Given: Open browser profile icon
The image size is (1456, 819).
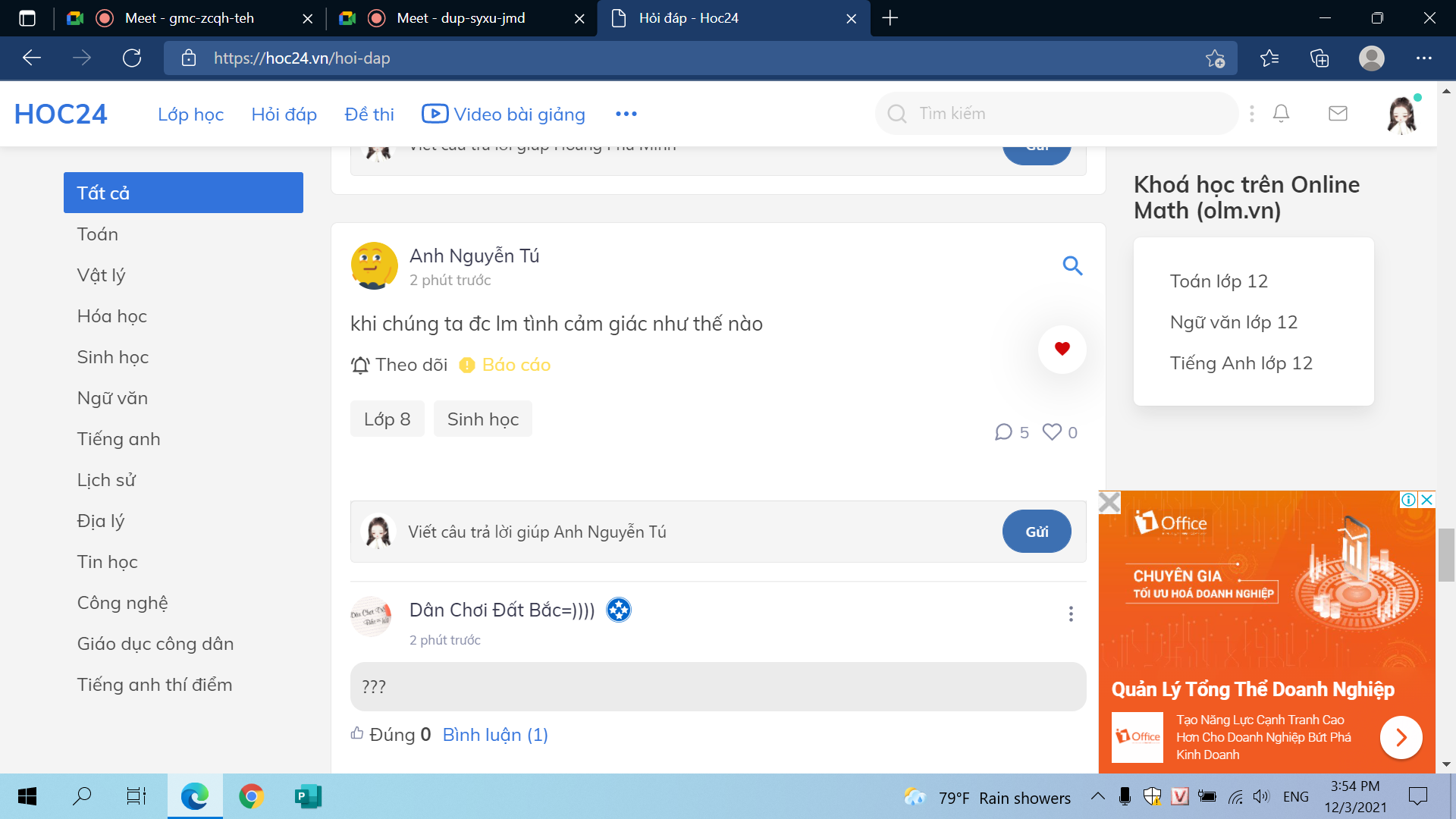Looking at the screenshot, I should [x=1371, y=58].
